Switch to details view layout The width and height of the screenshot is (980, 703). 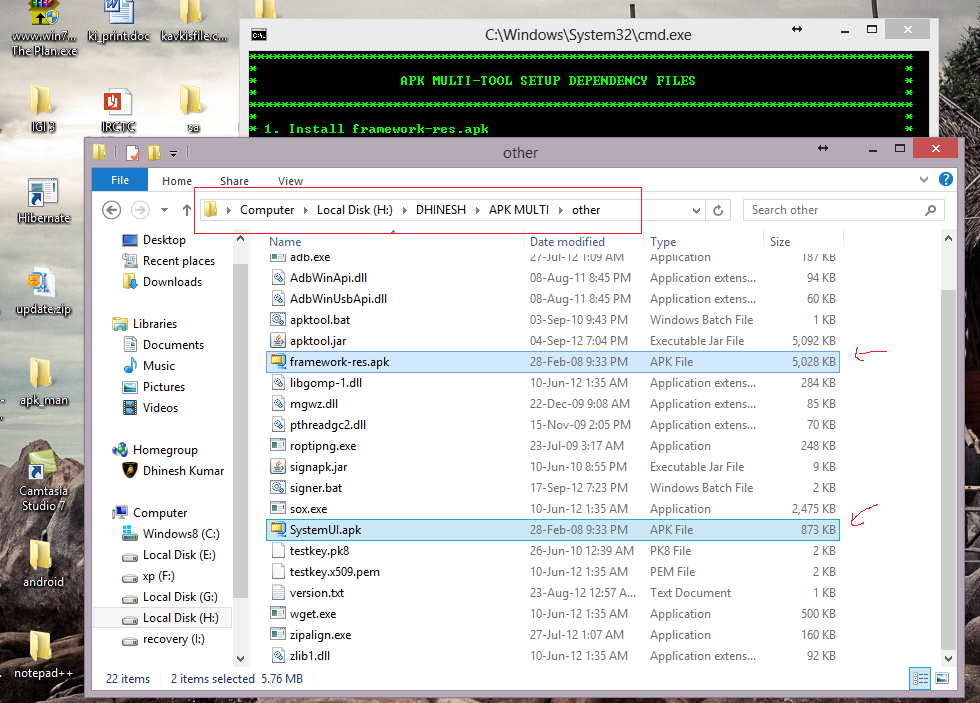(920, 678)
